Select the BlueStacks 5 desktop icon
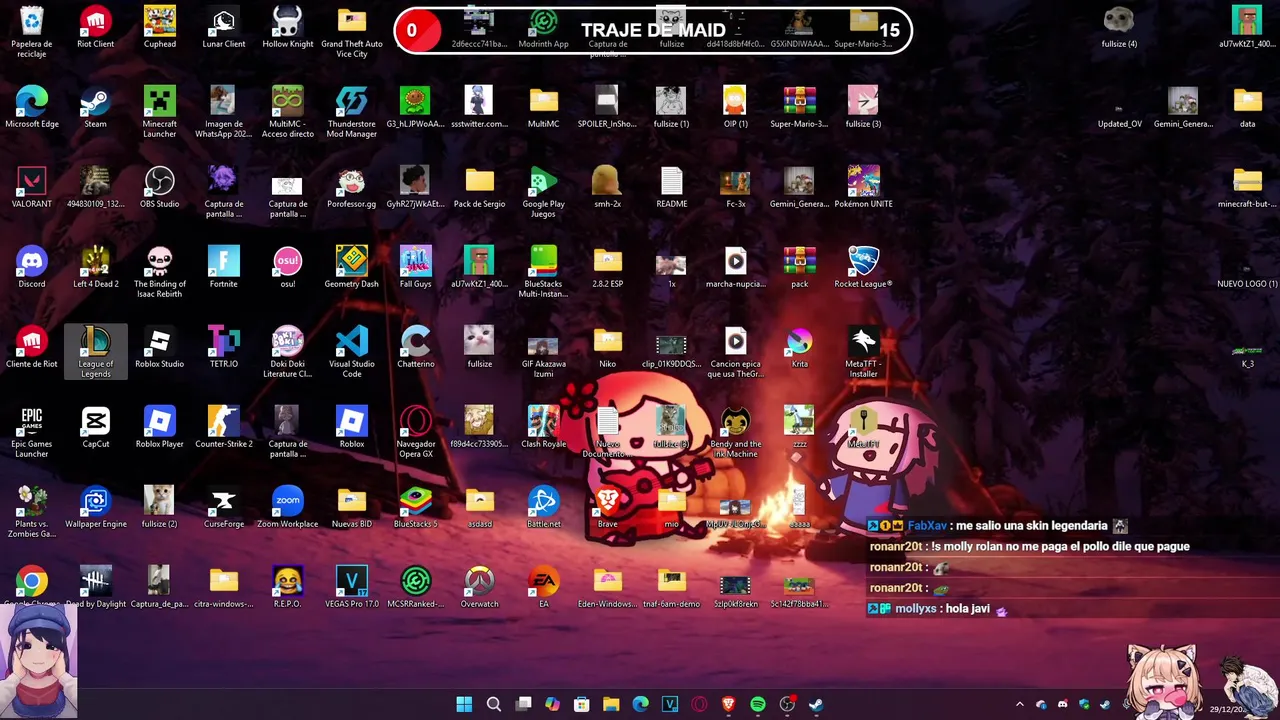 point(416,507)
